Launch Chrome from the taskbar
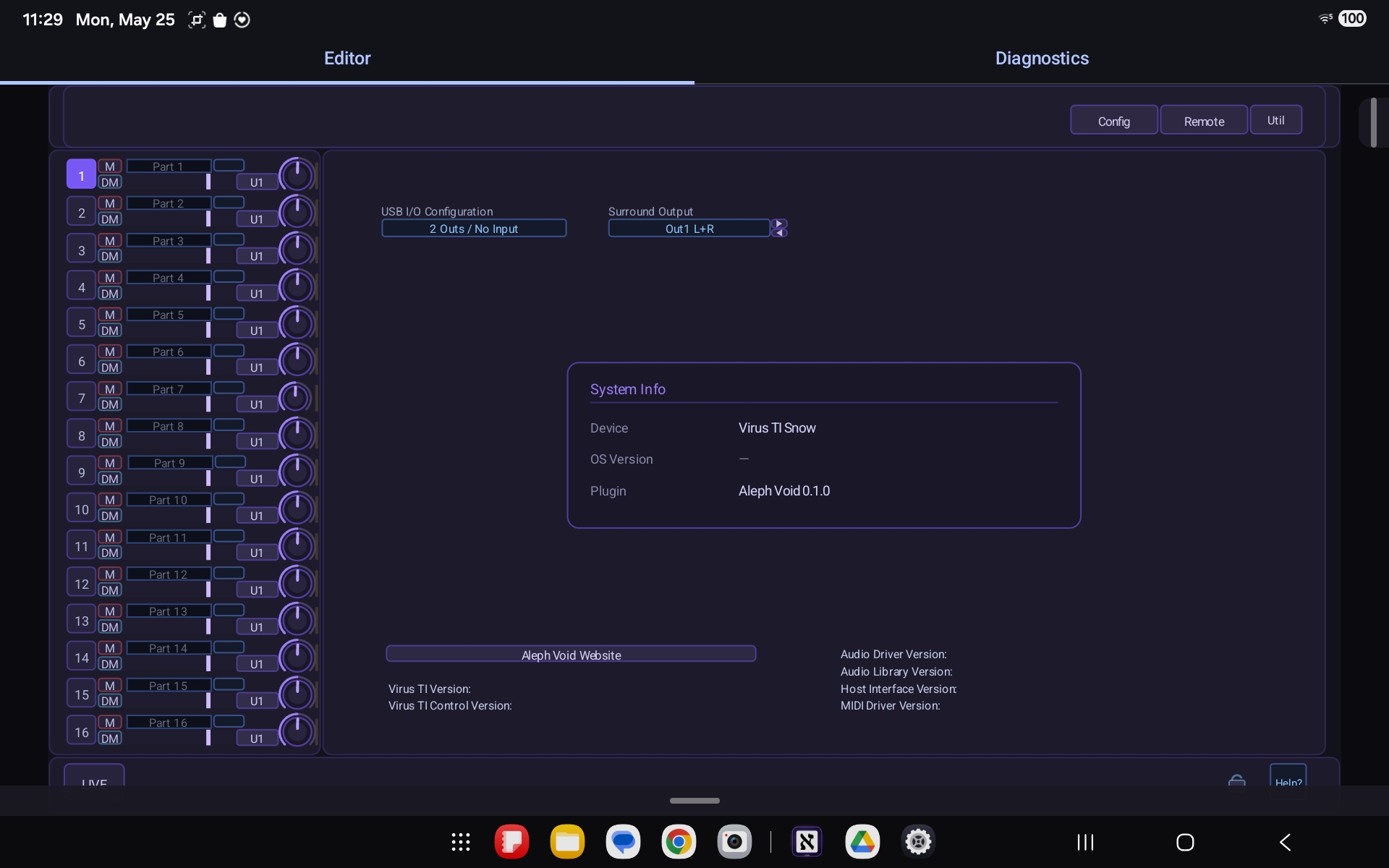The width and height of the screenshot is (1389, 868). (679, 842)
